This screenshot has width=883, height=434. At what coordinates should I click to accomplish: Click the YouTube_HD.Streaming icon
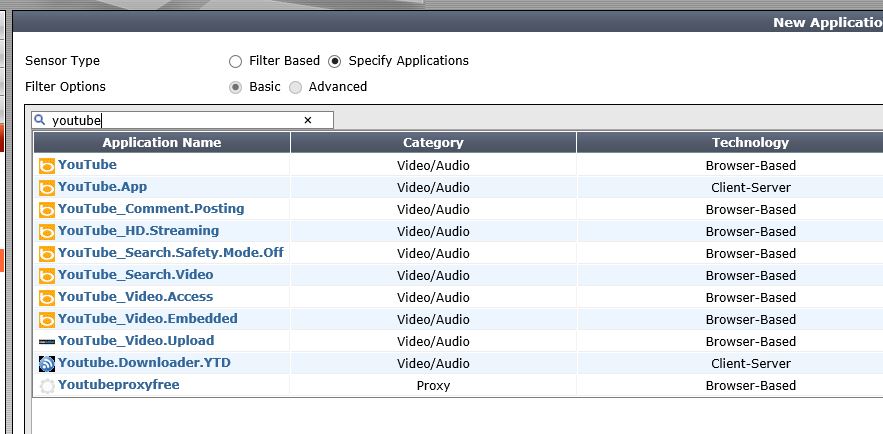click(47, 232)
